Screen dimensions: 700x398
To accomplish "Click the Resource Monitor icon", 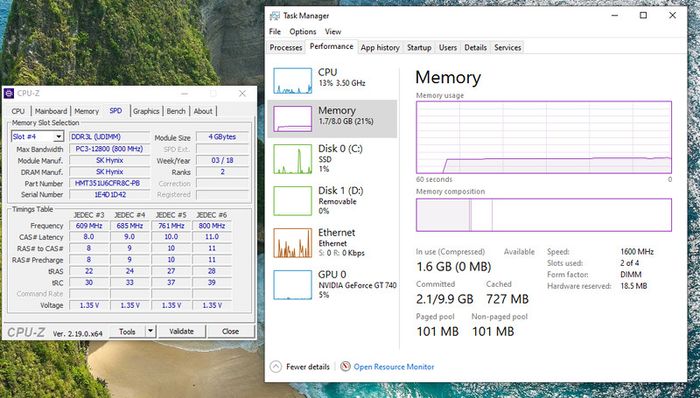I will click(345, 367).
